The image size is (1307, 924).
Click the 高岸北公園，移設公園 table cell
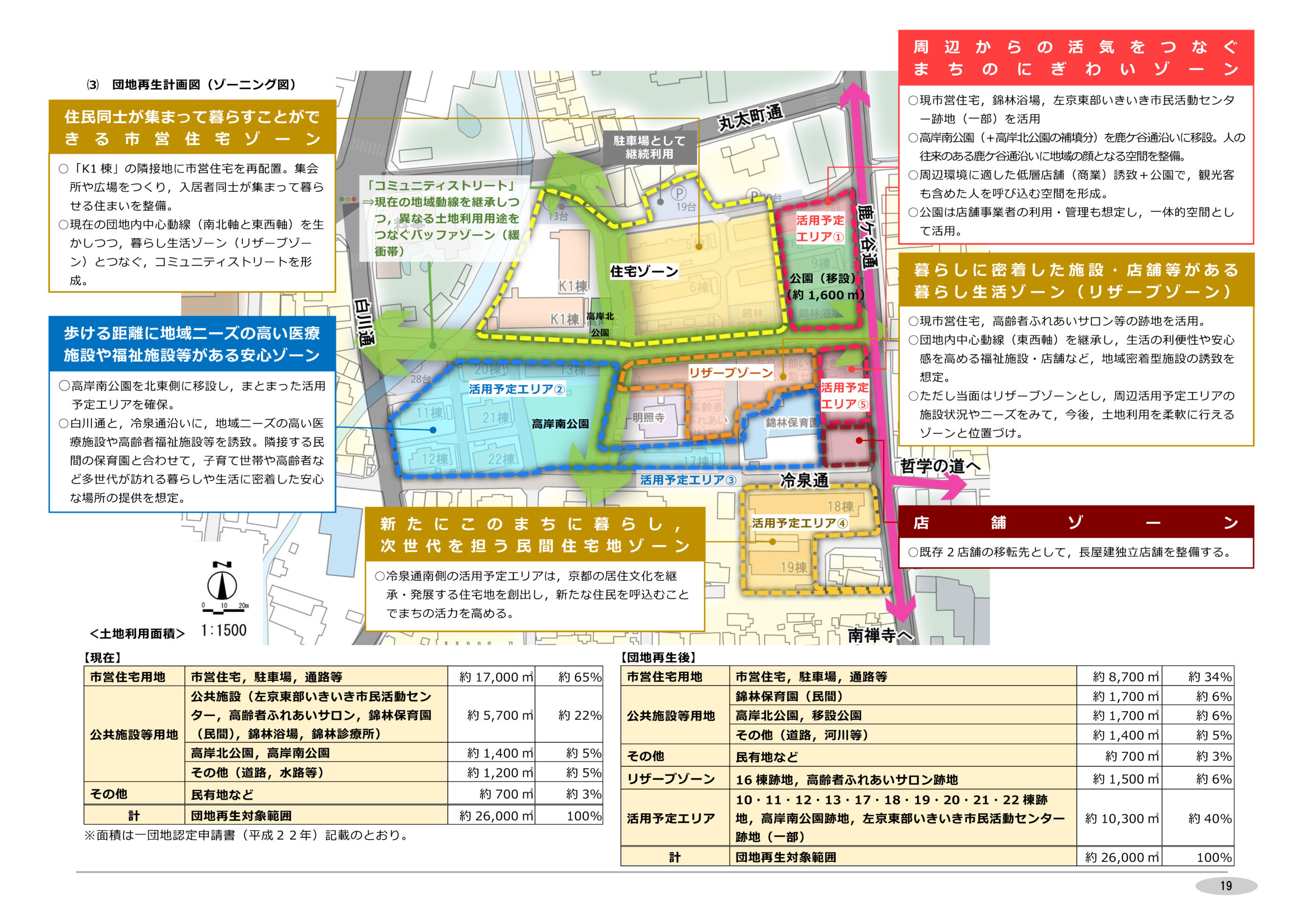click(x=903, y=715)
